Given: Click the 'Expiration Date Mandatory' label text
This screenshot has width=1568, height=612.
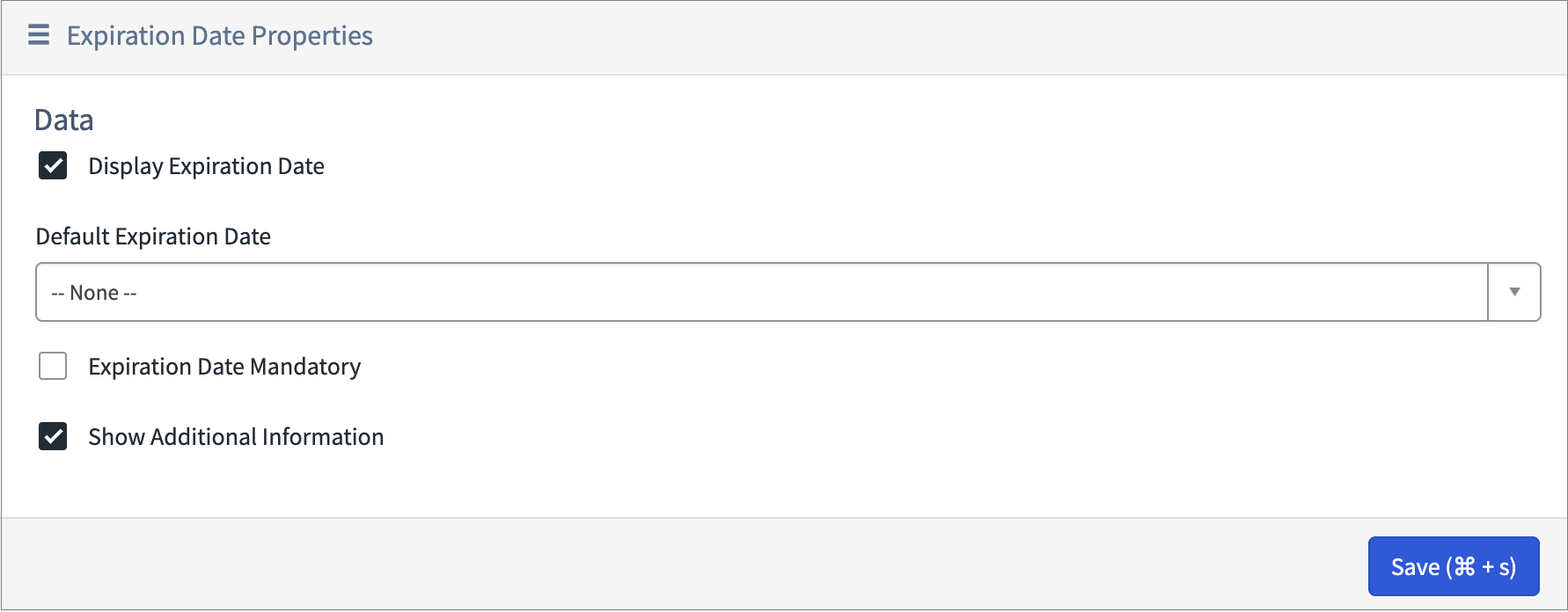Looking at the screenshot, I should point(224,367).
